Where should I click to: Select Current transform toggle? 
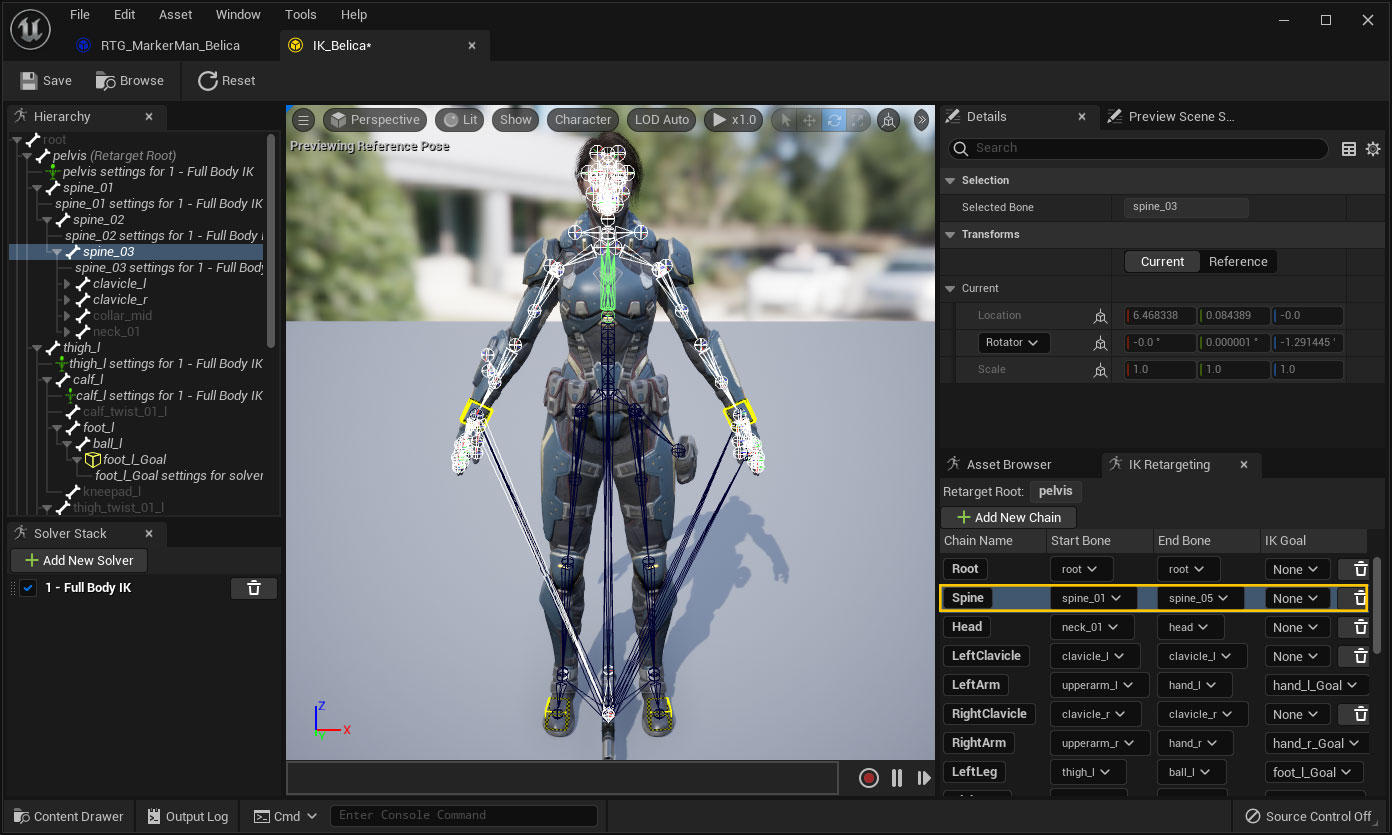tap(1162, 261)
